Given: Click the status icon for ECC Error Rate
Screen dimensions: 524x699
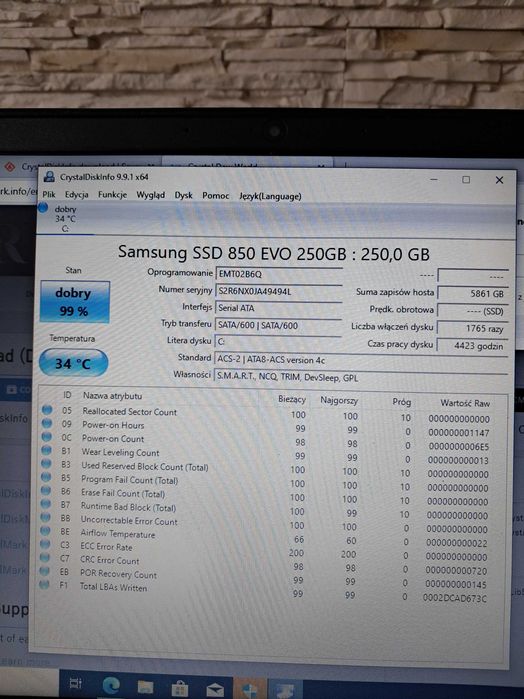Looking at the screenshot, I should tap(45, 544).
